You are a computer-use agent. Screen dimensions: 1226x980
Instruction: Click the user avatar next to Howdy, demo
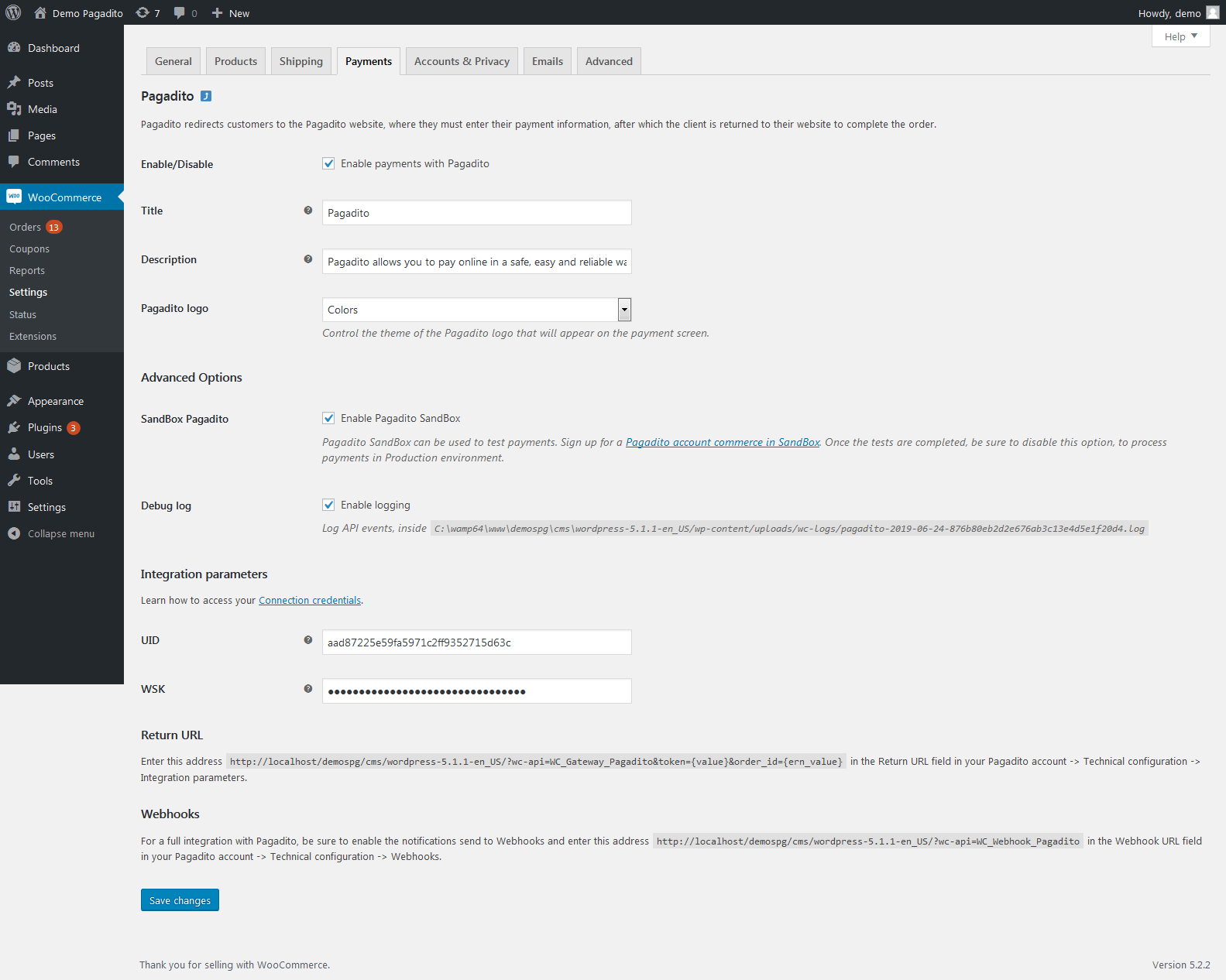pyautogui.click(x=1212, y=12)
